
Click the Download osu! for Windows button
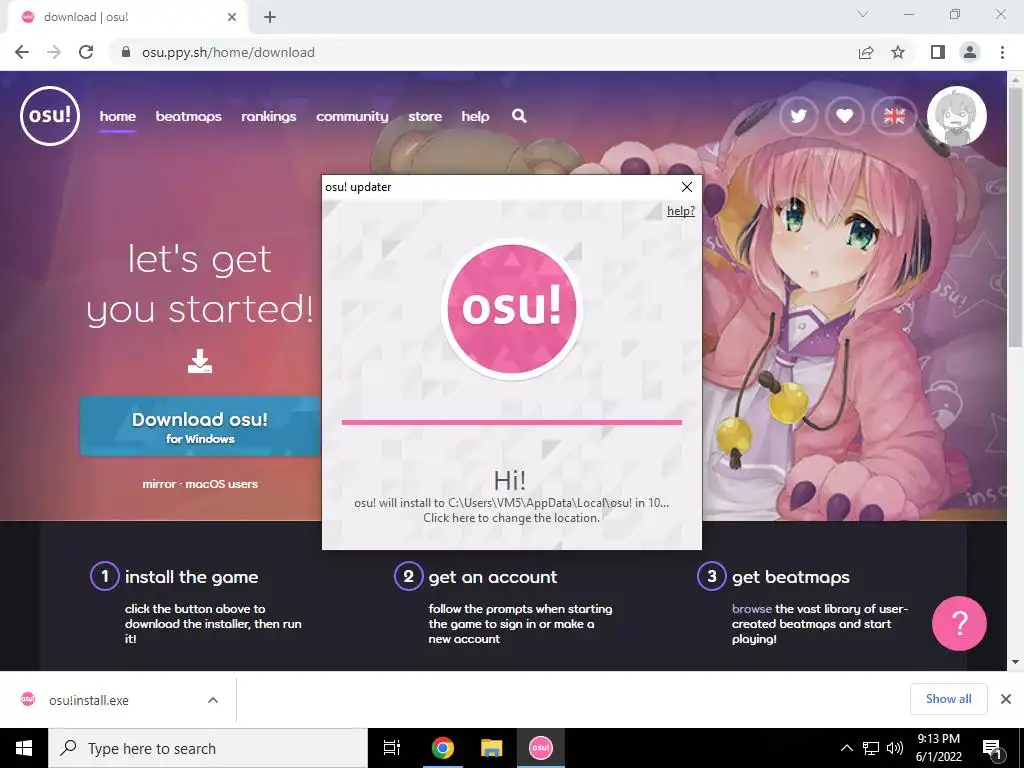[200, 427]
